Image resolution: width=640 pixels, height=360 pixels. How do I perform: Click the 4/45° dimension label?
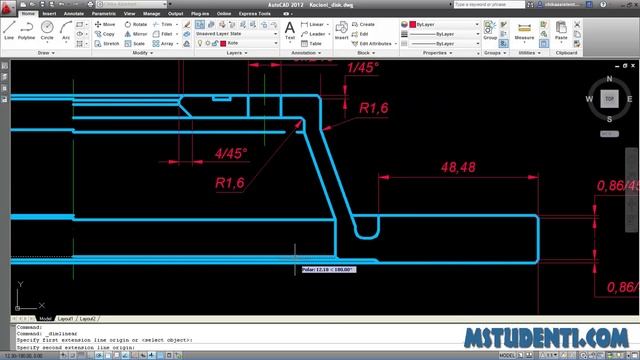pos(231,154)
